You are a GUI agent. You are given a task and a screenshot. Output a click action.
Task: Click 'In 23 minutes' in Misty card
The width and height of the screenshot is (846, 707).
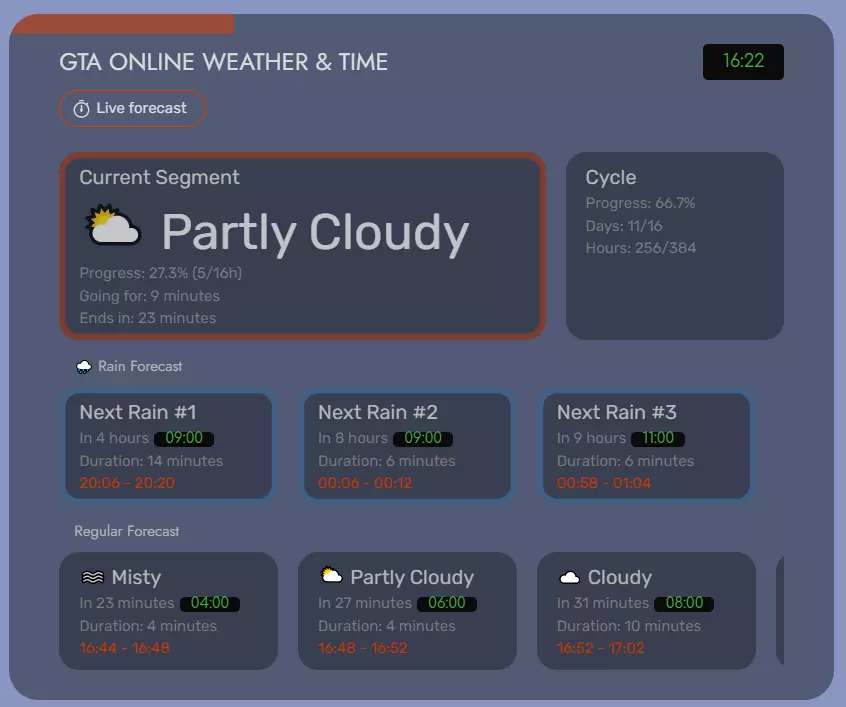pyautogui.click(x=127, y=603)
